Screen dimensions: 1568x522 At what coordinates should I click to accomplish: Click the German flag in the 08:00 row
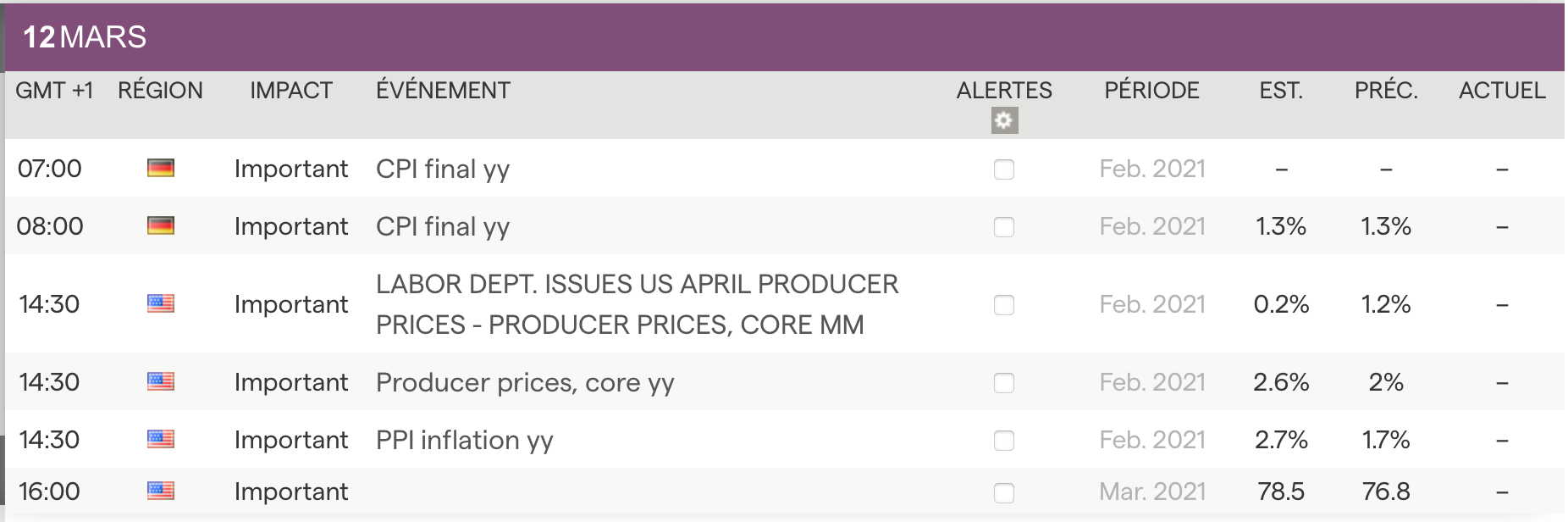point(160,226)
